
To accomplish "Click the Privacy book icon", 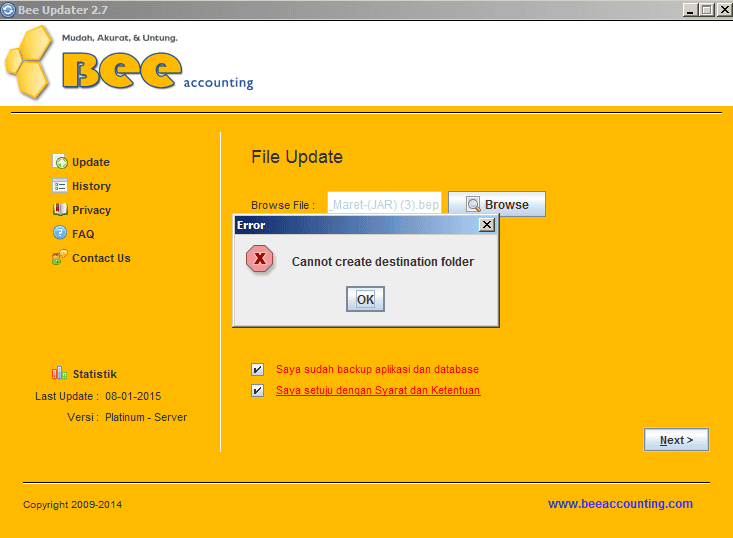I will (60, 210).
